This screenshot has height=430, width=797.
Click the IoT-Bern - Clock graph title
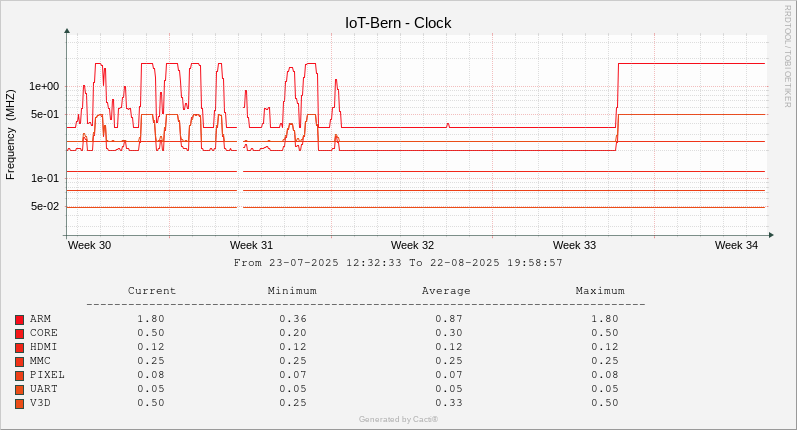[x=398, y=23]
